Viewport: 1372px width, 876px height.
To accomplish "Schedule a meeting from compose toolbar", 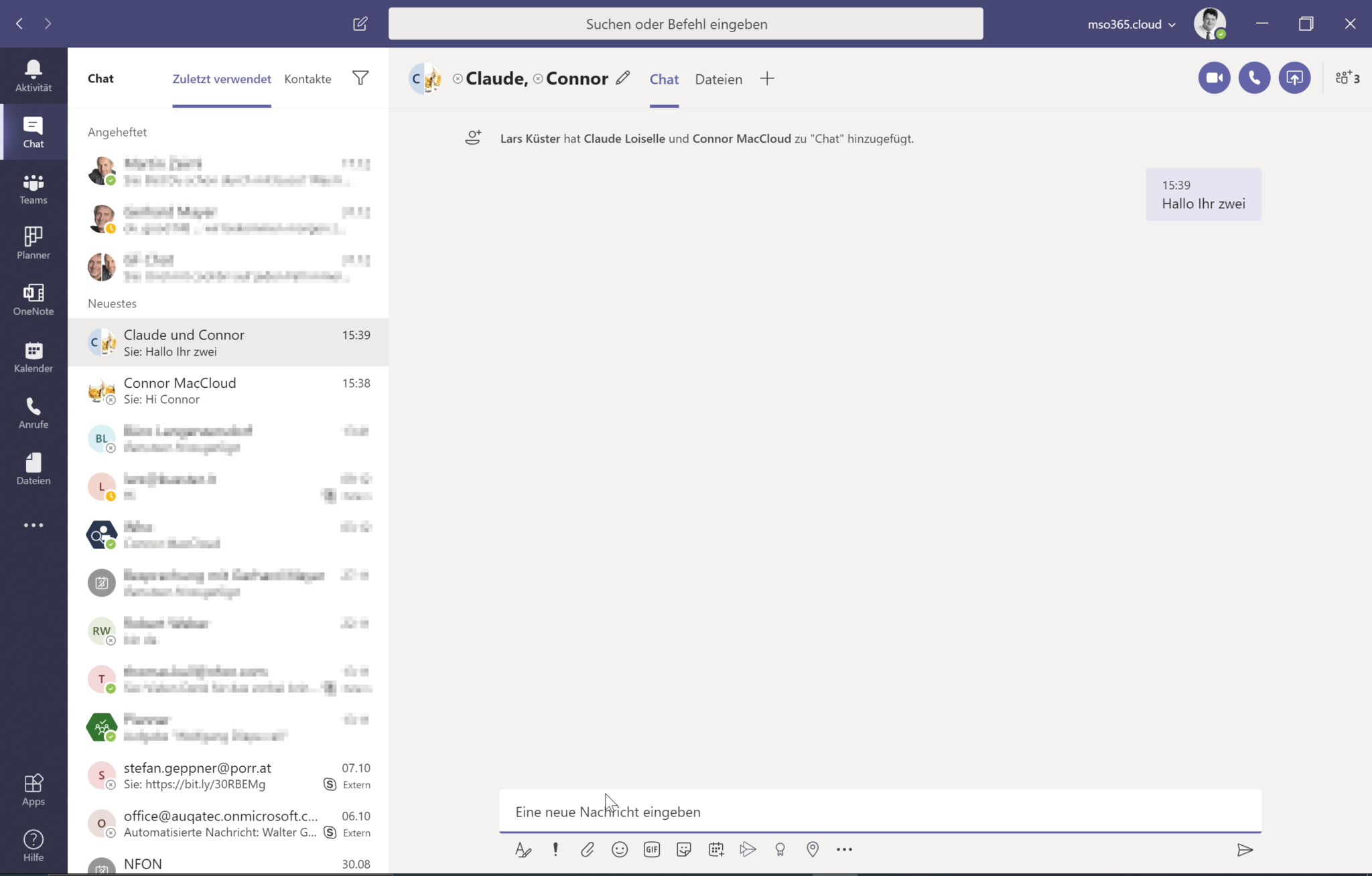I will 716,850.
